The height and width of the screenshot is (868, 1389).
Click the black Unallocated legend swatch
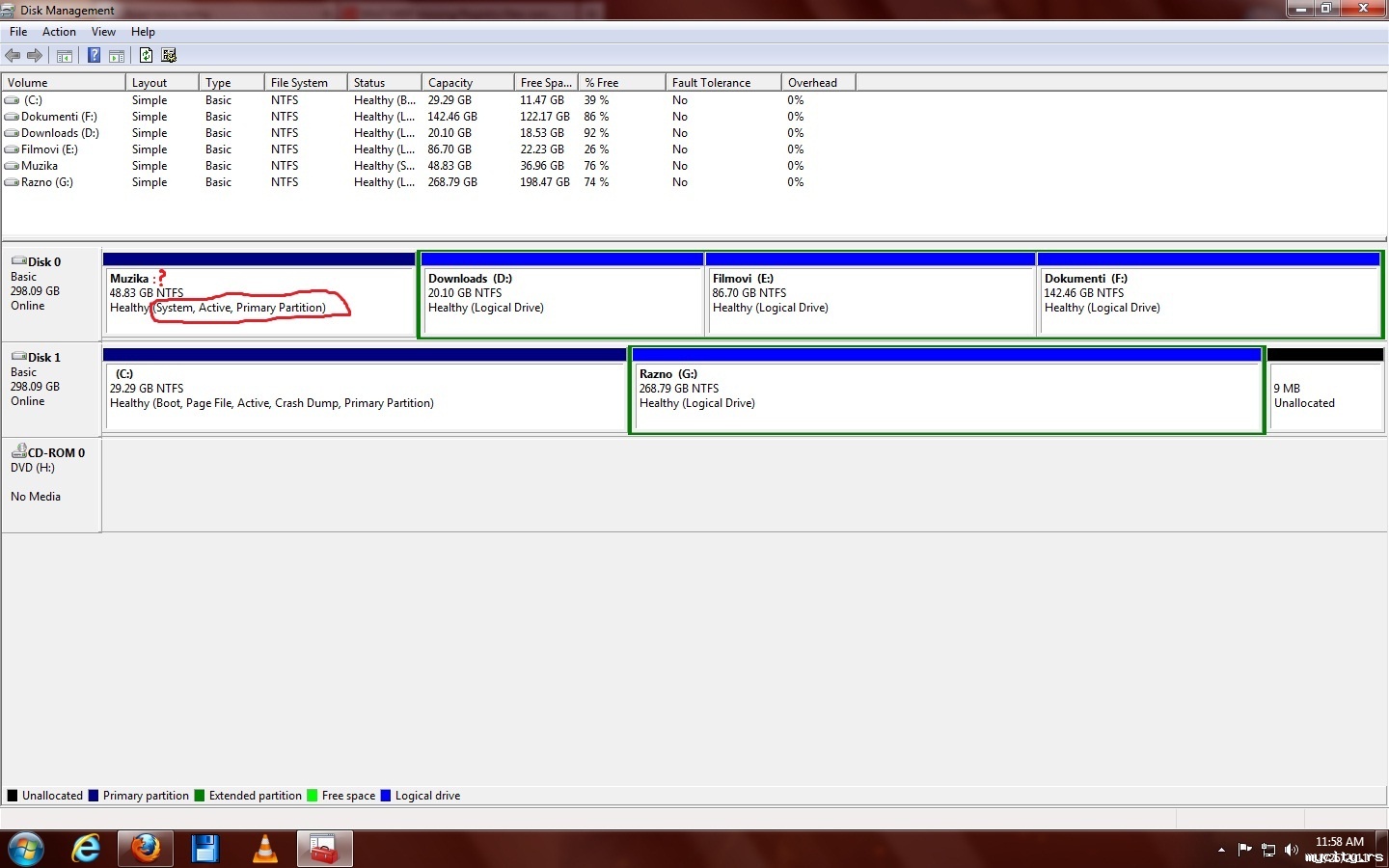coord(13,796)
